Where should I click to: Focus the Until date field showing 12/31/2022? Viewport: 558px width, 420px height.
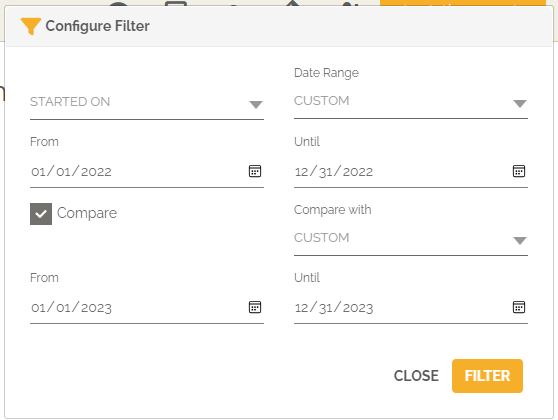coord(411,172)
